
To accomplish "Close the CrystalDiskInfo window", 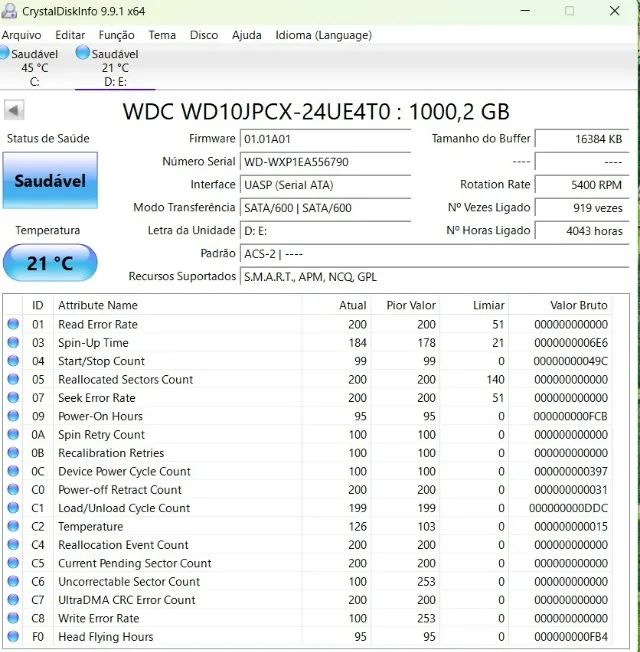I will pyautogui.click(x=615, y=11).
